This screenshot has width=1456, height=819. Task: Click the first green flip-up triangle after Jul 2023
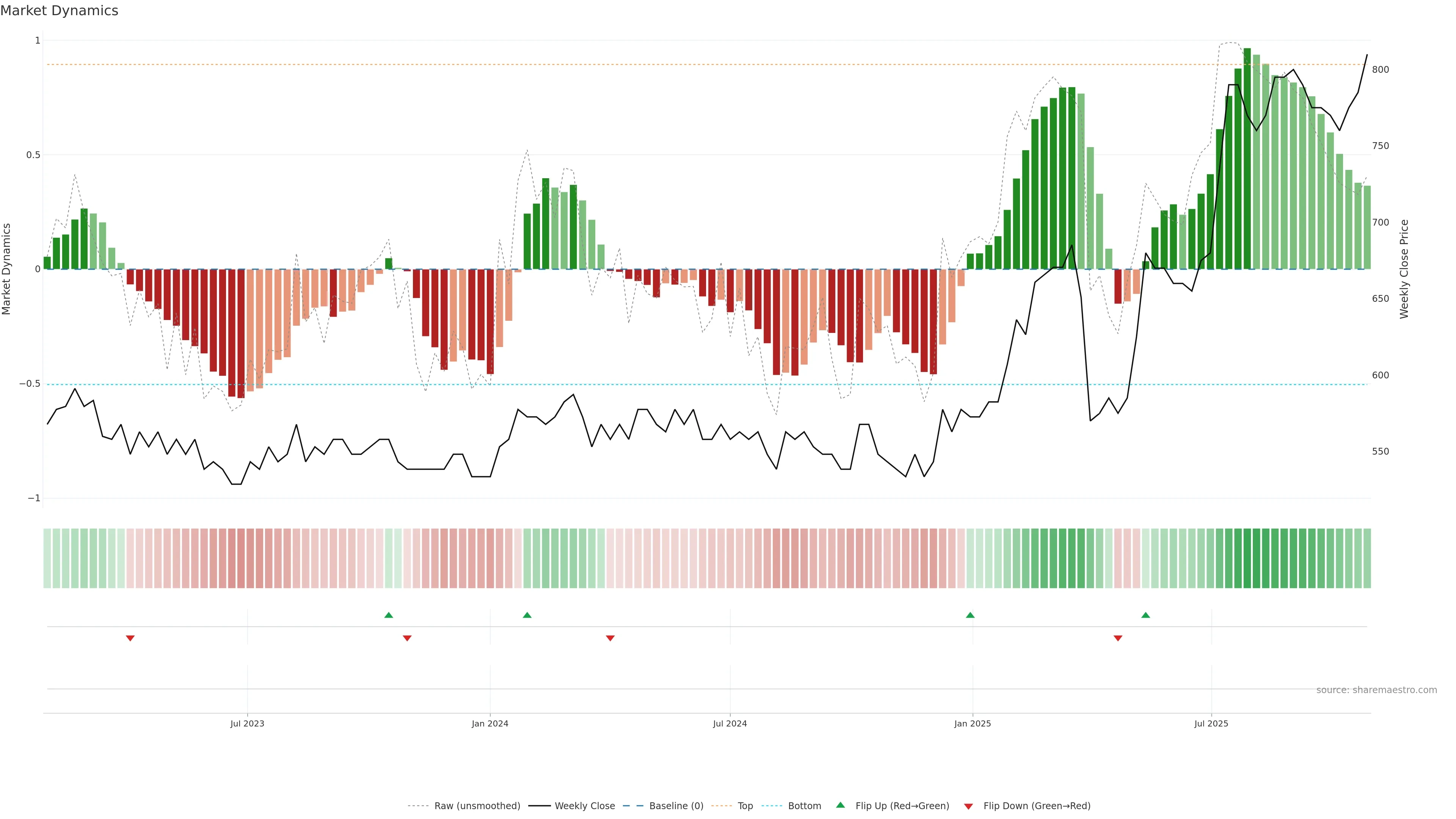[x=388, y=615]
